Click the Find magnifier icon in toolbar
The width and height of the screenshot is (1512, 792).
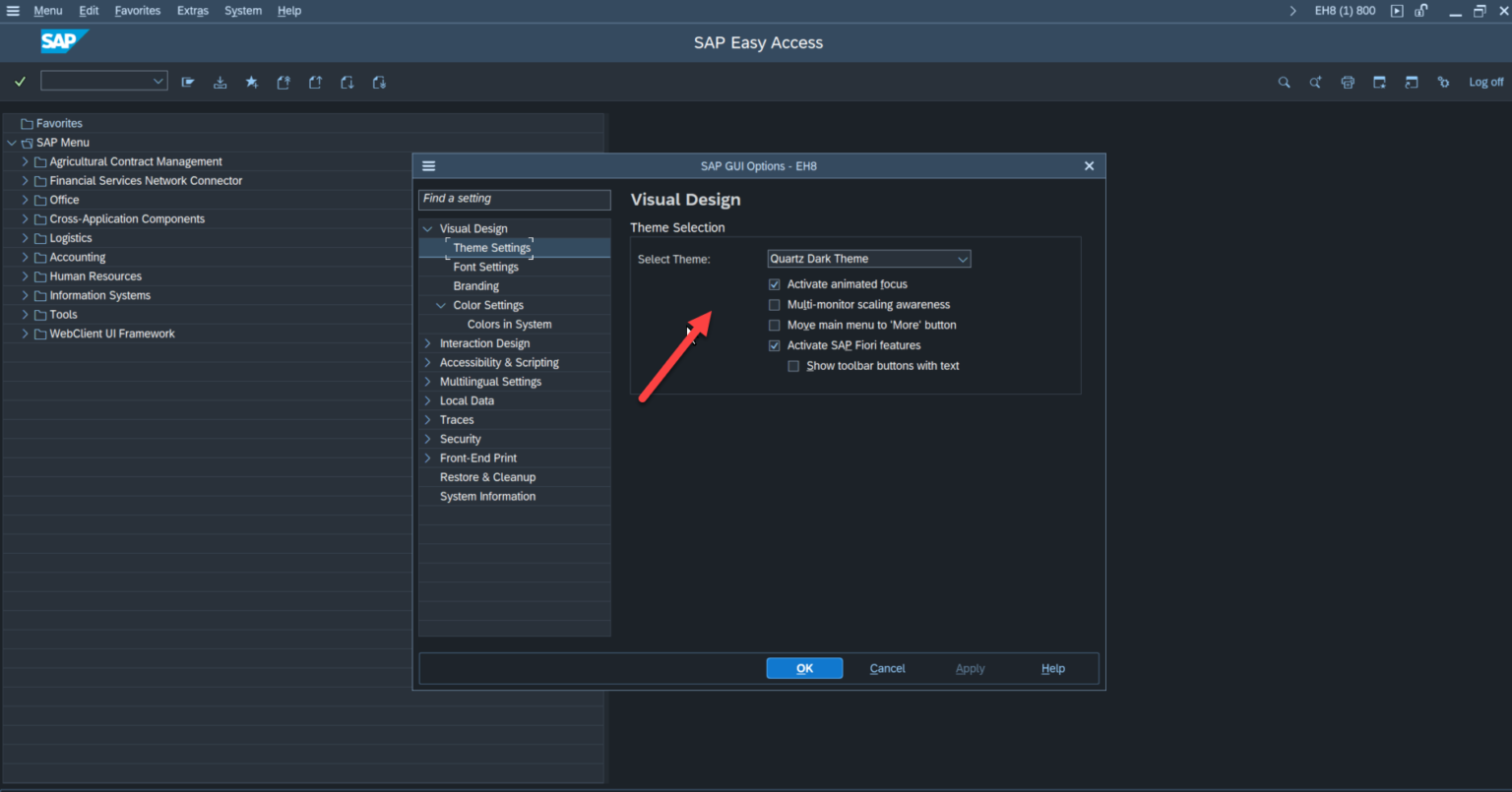coord(1284,83)
